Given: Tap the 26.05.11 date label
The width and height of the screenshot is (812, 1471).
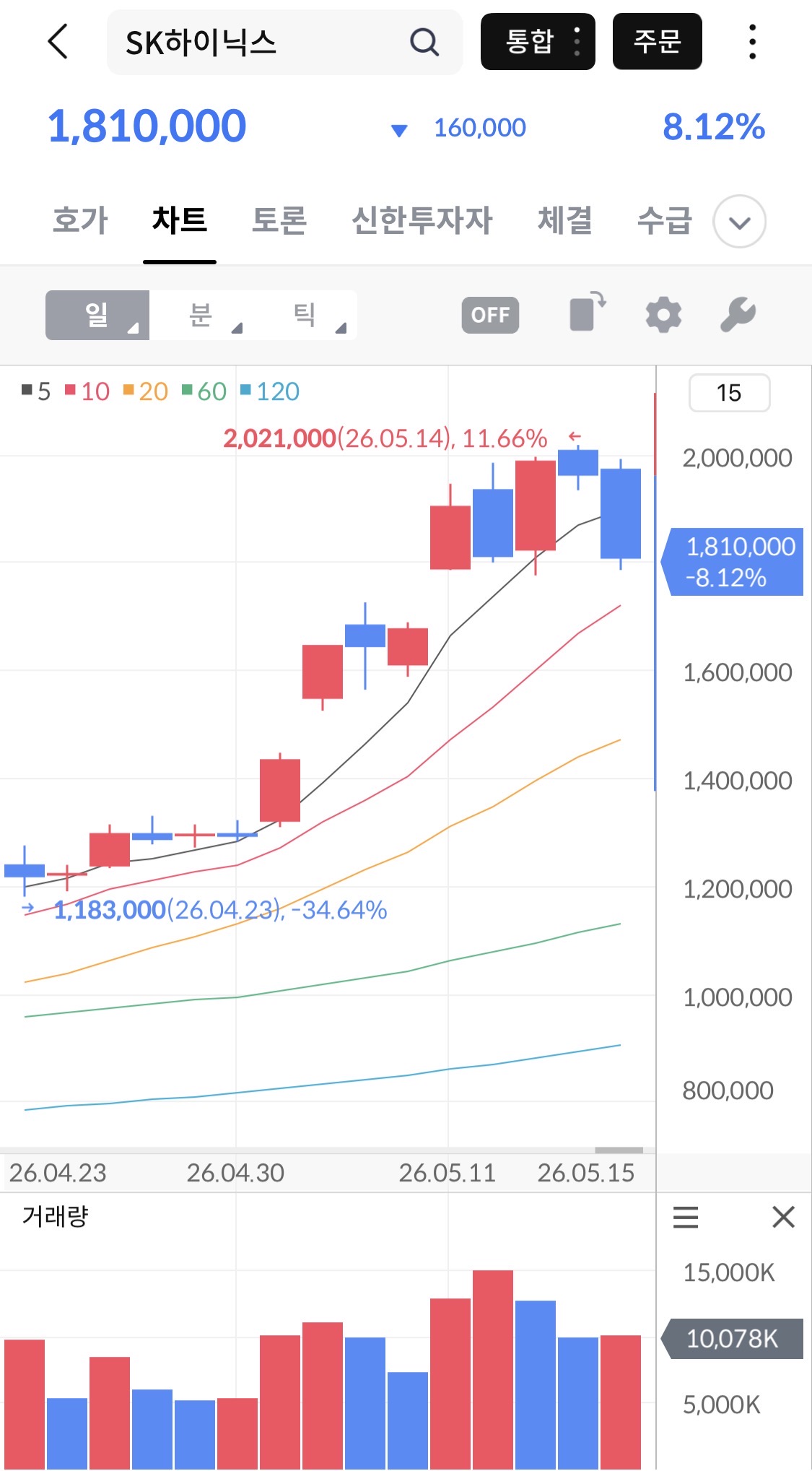Looking at the screenshot, I should [x=448, y=1173].
